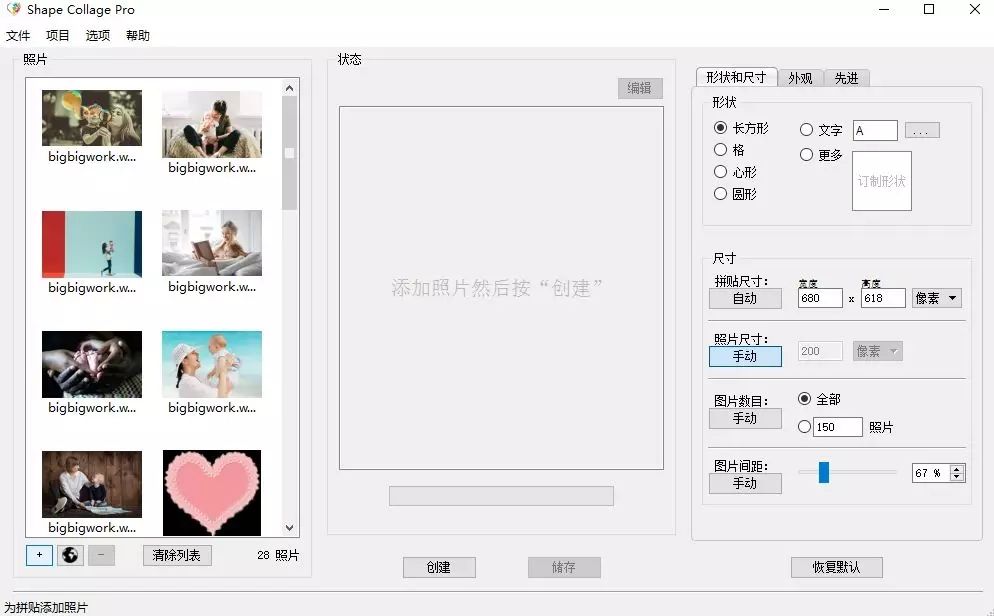Click the width field showing 680
This screenshot has width=994, height=616.
pos(820,298)
